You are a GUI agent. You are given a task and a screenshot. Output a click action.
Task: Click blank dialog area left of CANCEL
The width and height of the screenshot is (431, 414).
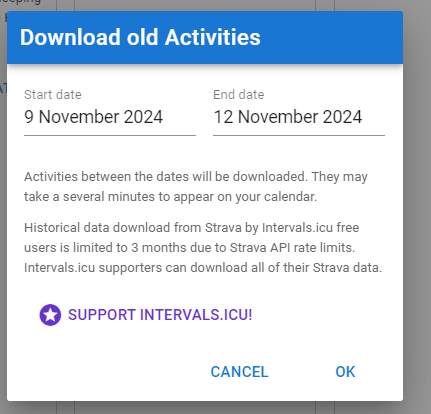coord(107,372)
